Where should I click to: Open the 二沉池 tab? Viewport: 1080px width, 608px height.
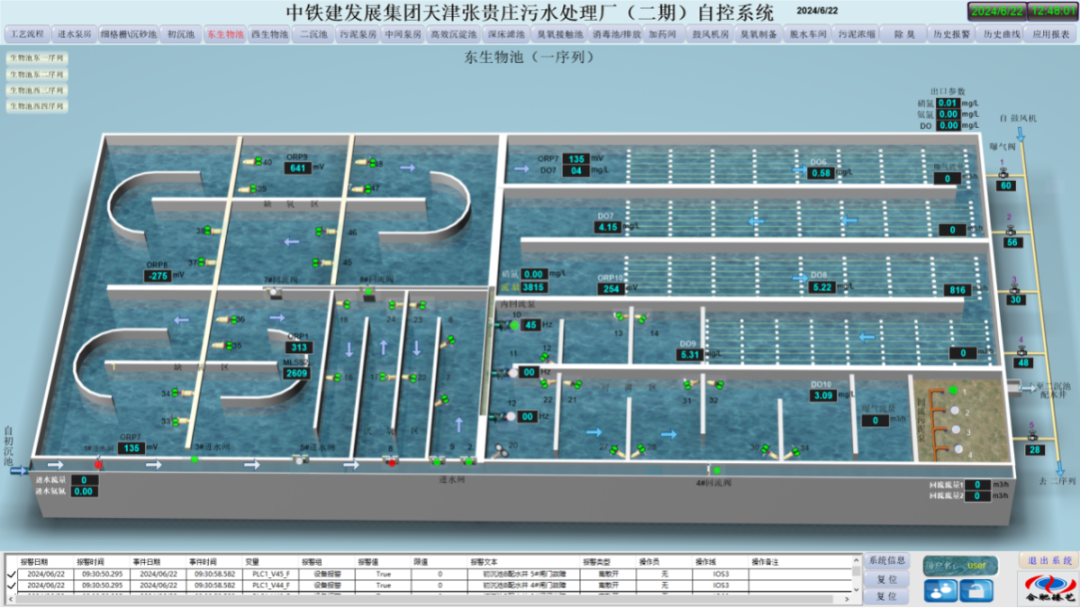point(313,34)
